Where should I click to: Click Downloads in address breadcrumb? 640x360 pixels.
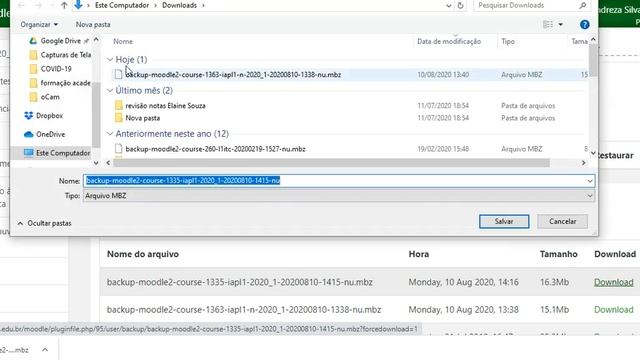click(x=179, y=5)
